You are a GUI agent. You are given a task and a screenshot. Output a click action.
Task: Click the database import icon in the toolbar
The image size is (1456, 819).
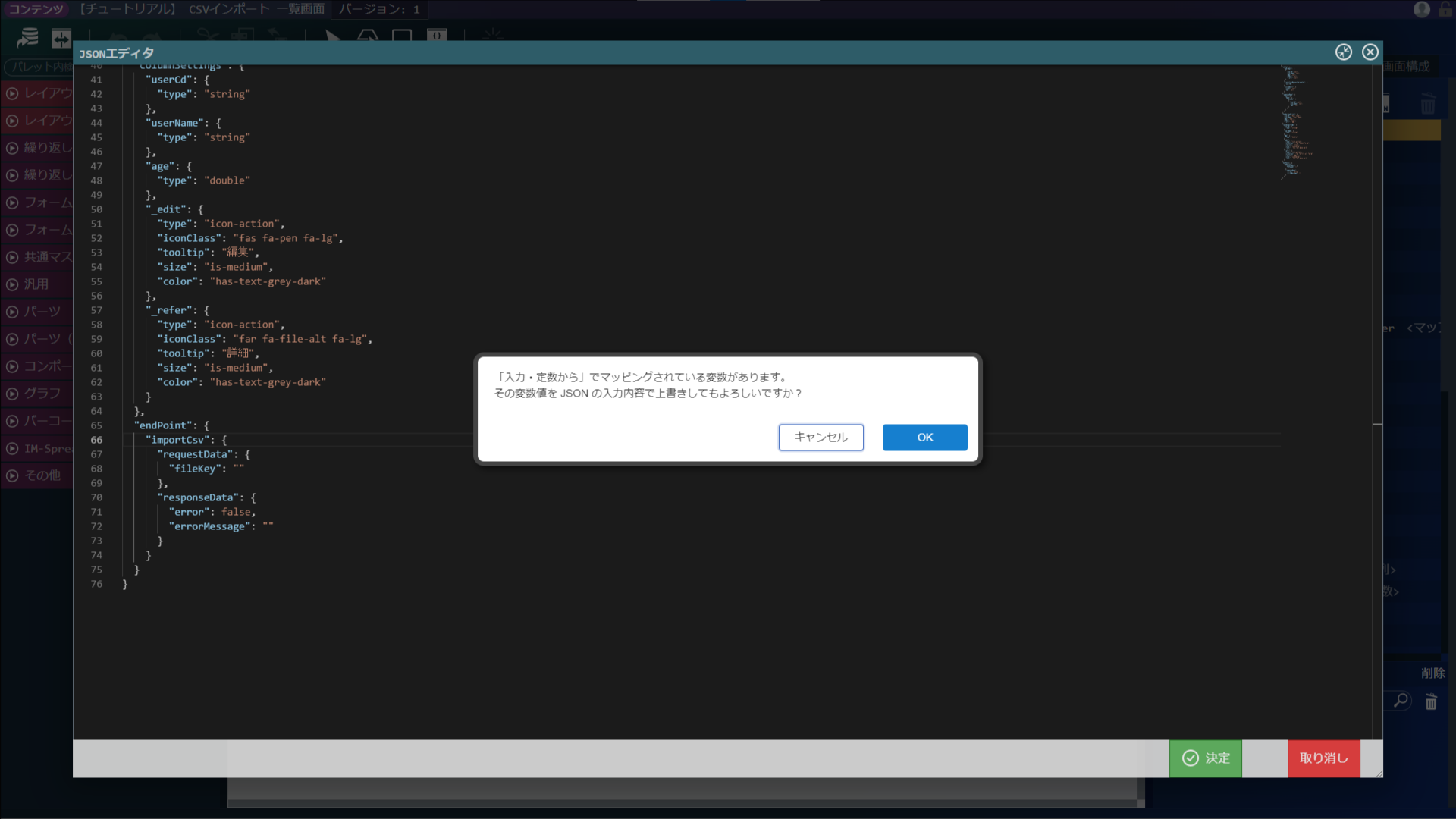(x=28, y=36)
